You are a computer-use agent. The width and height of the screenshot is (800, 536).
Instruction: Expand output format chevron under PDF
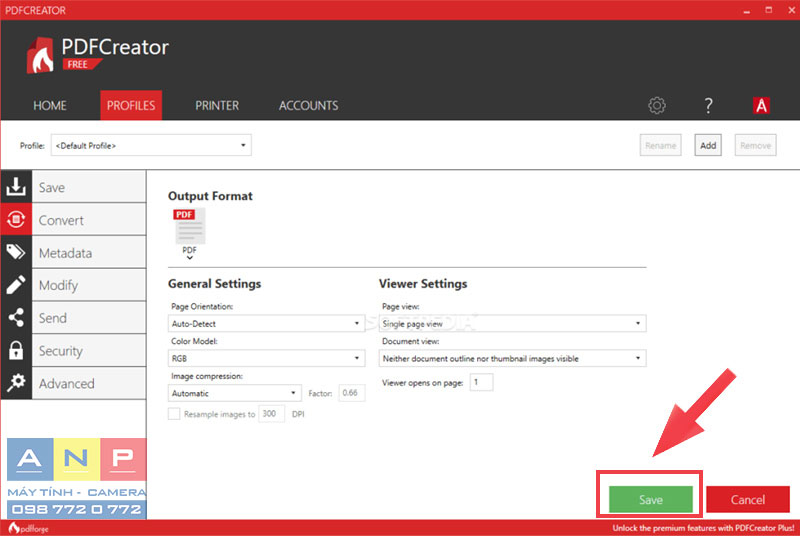point(189,258)
